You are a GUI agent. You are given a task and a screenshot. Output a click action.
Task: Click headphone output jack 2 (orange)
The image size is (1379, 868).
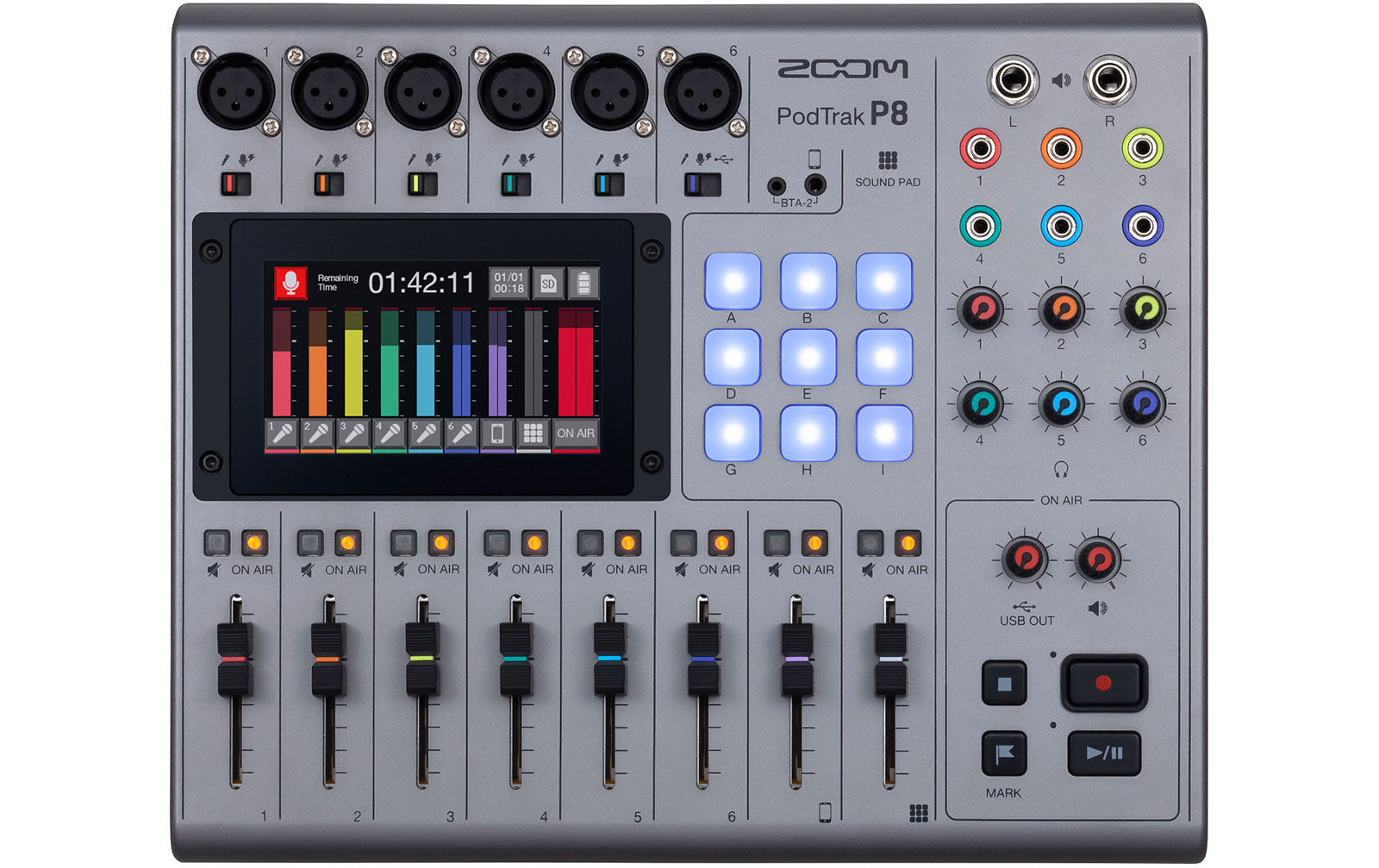coord(1061,149)
